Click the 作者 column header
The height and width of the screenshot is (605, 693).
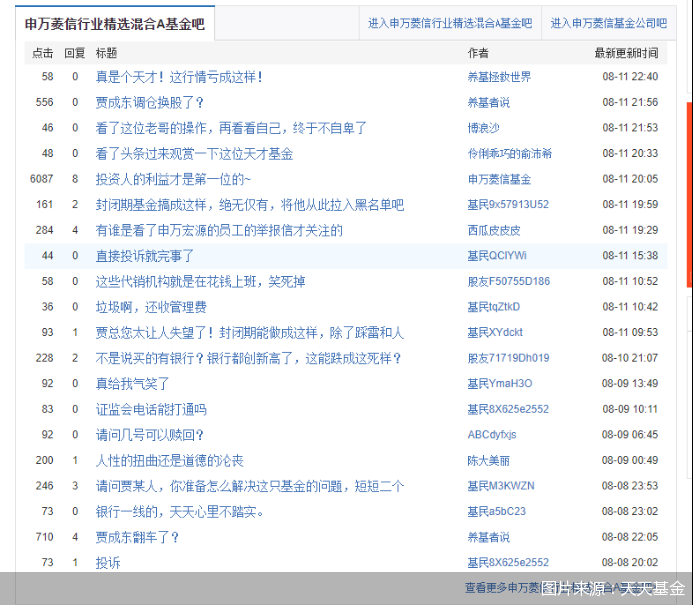tap(478, 53)
